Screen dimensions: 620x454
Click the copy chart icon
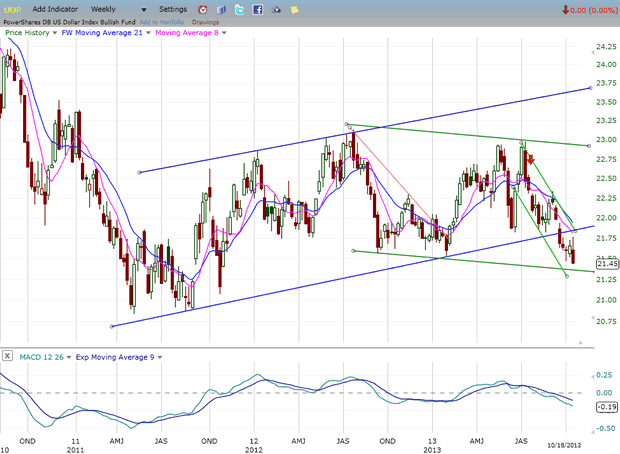(x=221, y=9)
